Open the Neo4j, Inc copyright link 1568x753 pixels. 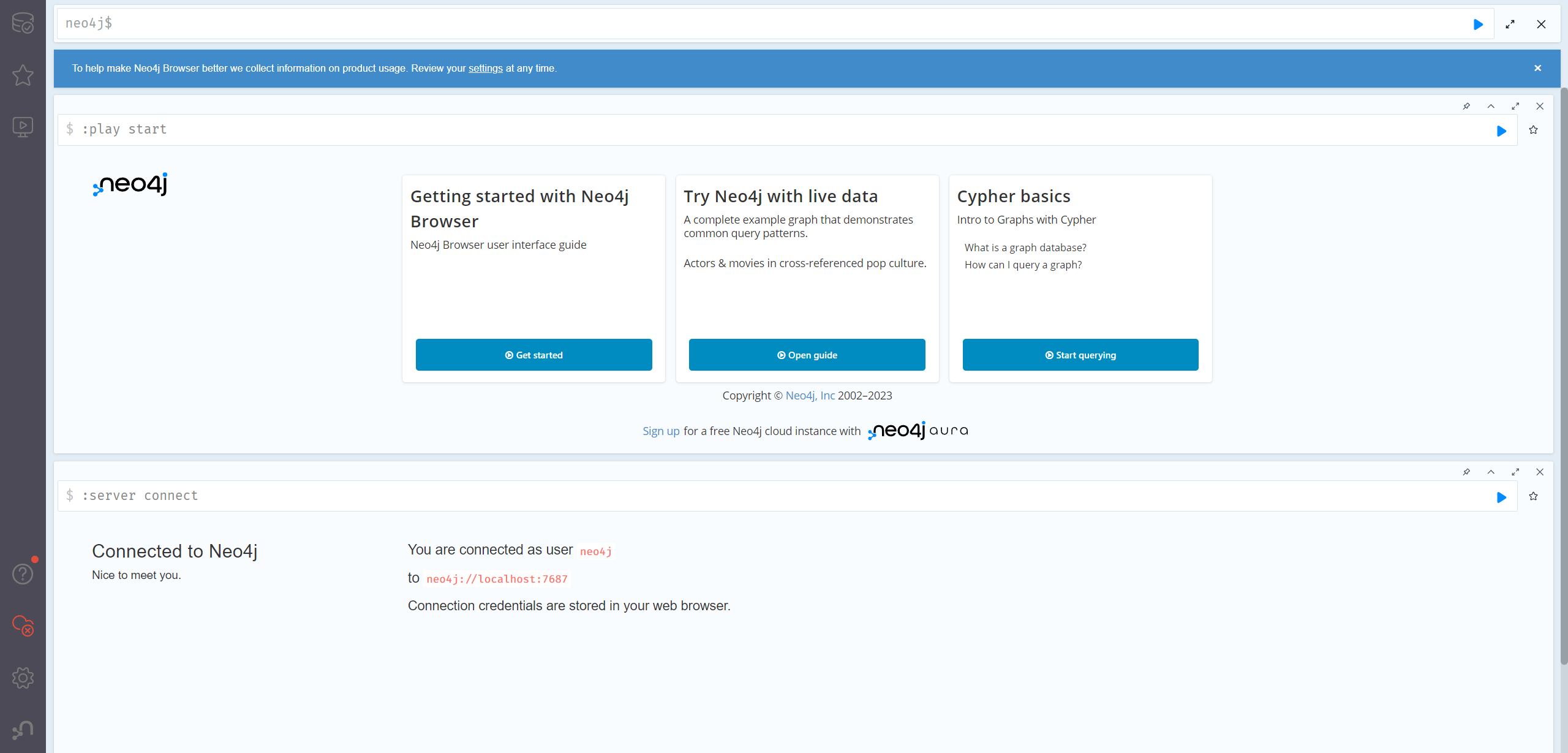pos(810,395)
